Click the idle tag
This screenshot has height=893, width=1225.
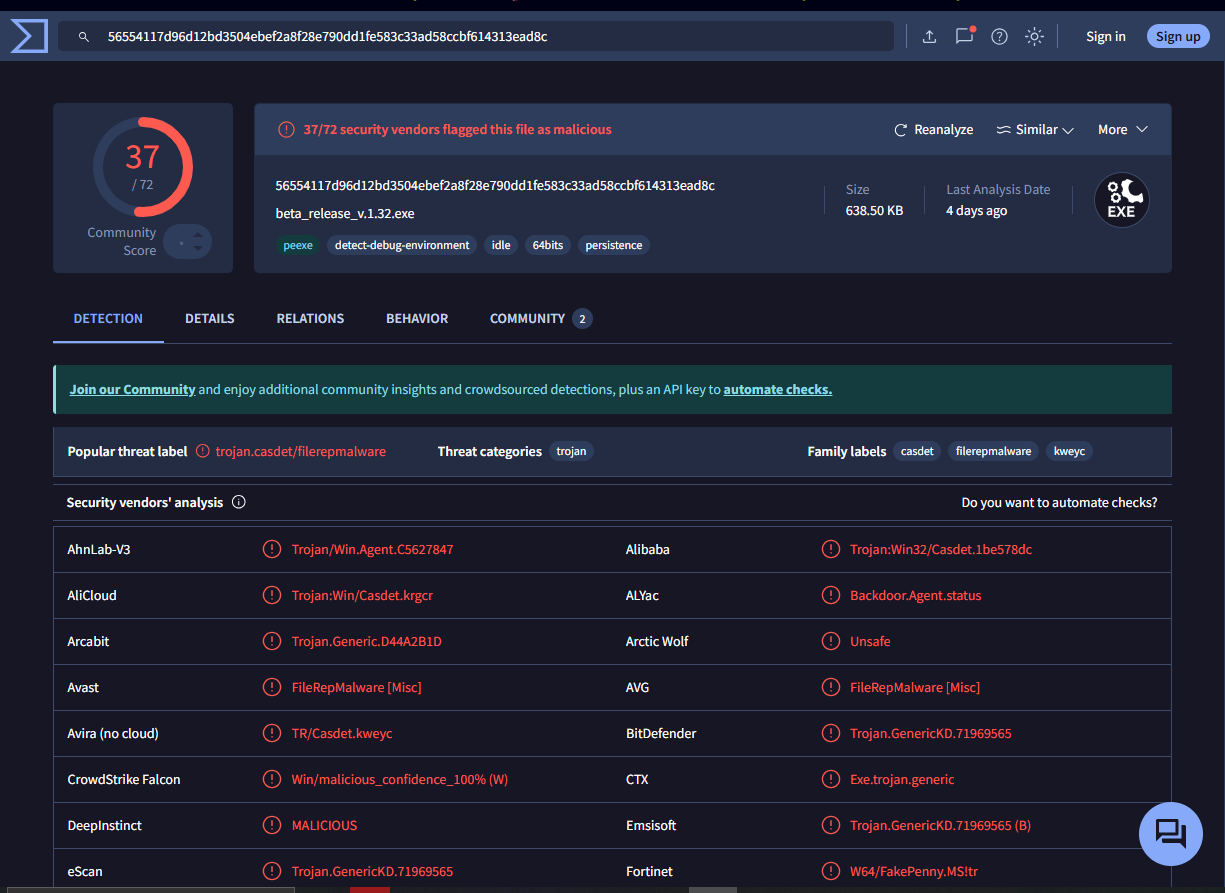pos(501,245)
